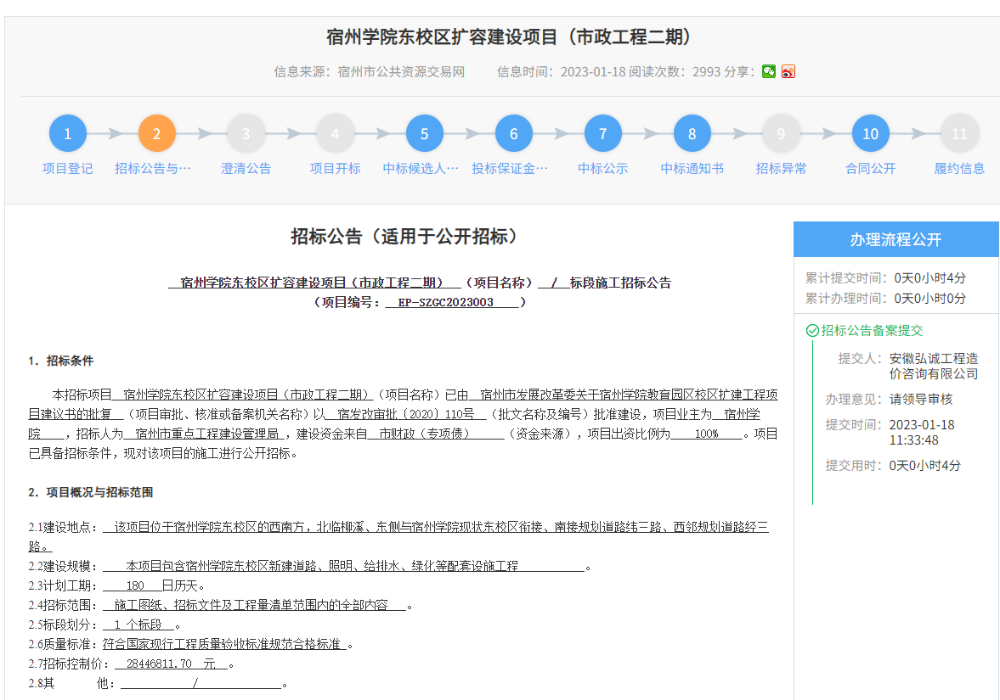
Task: Open the 项目开标 step label
Action: (x=335, y=168)
